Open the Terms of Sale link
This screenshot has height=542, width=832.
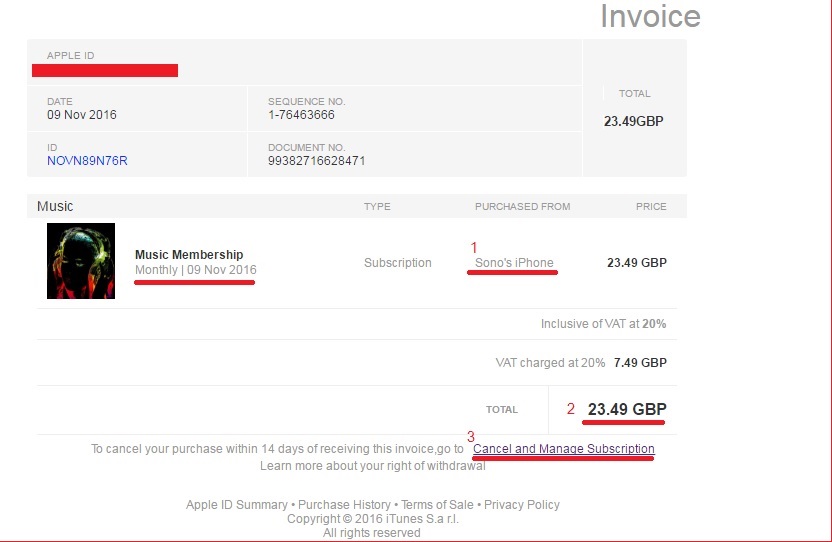click(x=437, y=505)
